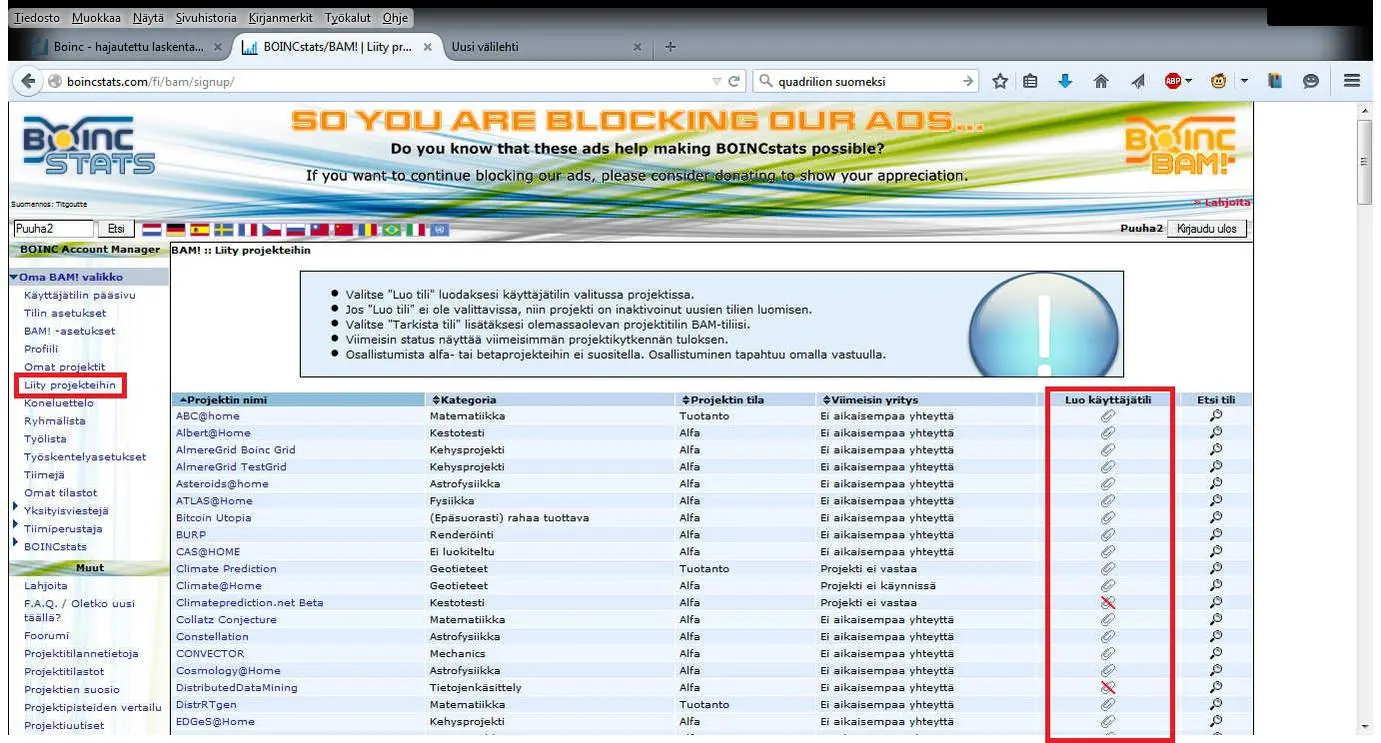This screenshot has height=743, width=1381.
Task: Click the find account magnifier for Albert@Home
Action: 1216,433
